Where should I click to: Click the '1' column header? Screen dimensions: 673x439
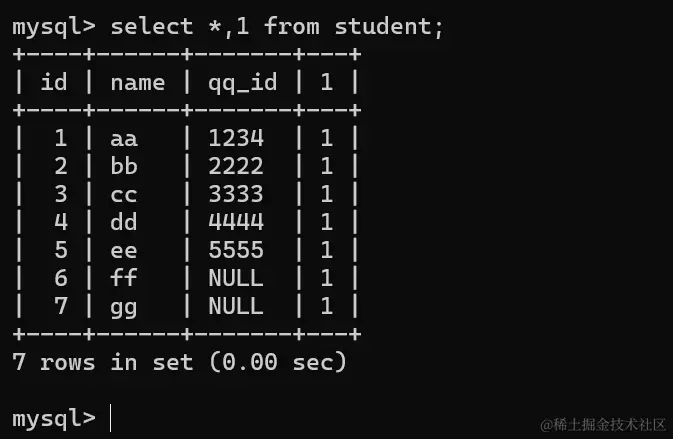(326, 82)
